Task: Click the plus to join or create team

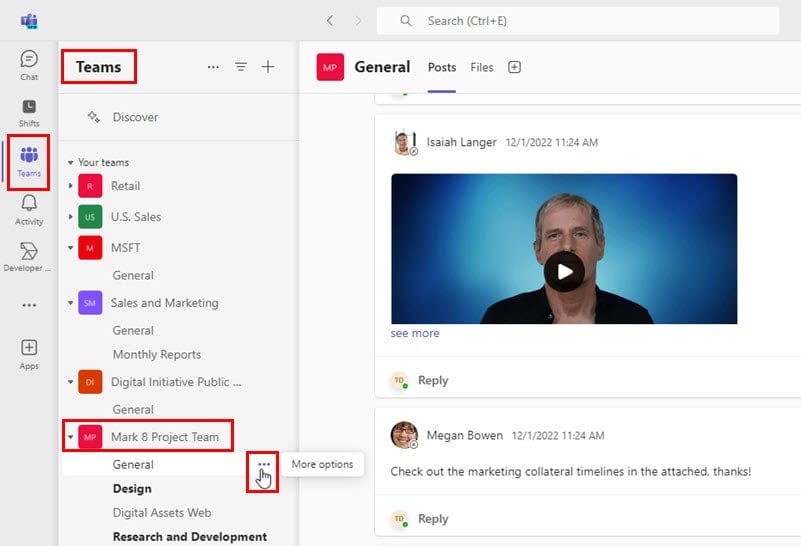Action: 268,66
